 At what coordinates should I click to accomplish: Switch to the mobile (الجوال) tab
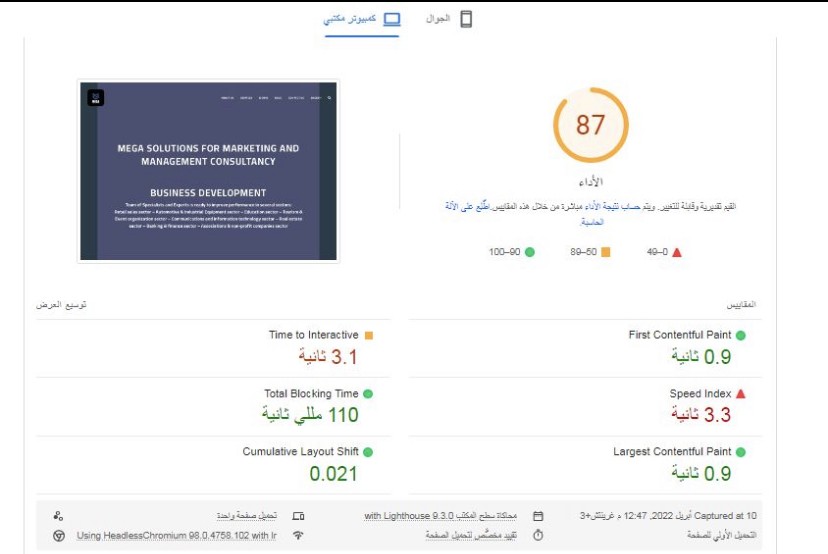click(x=449, y=19)
